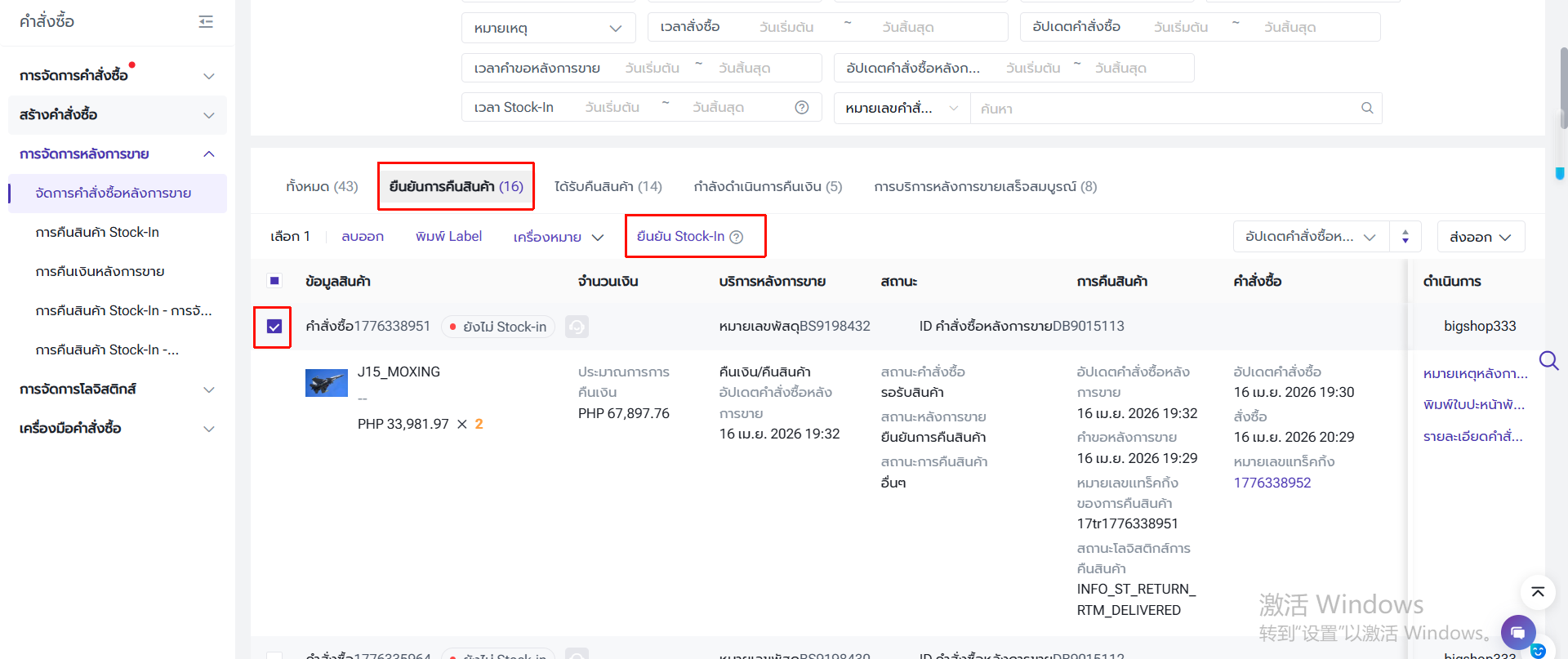Click sort order arrows beside sort dropdown
This screenshot has width=1568, height=659.
tap(1405, 237)
